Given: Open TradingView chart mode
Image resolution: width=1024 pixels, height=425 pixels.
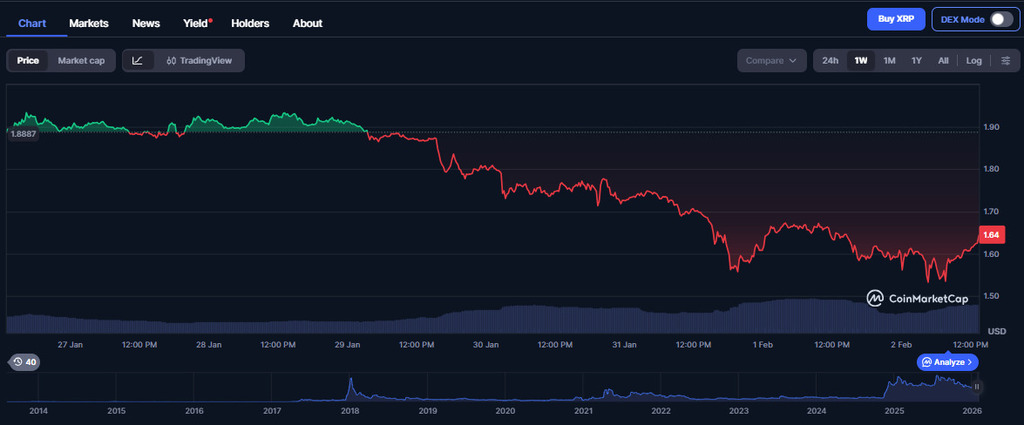Looking at the screenshot, I should pos(200,61).
